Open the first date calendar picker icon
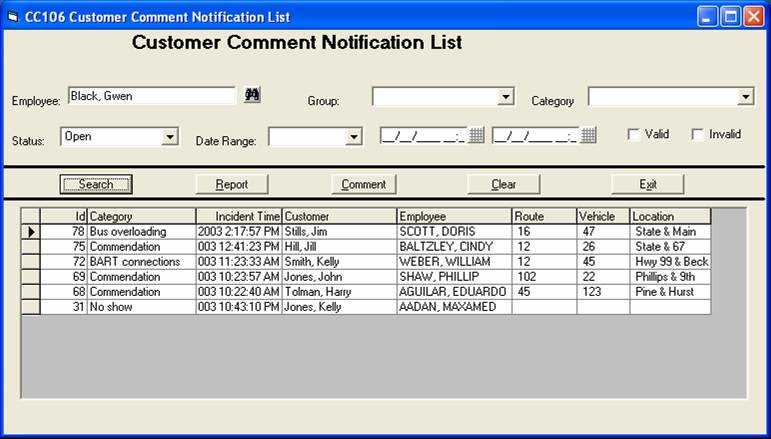Screen dimensions: 771x439 (477, 135)
